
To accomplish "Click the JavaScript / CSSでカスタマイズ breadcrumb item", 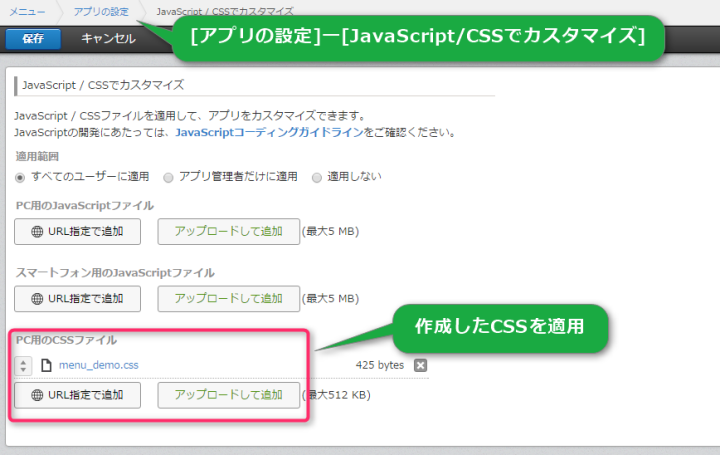I will click(224, 11).
